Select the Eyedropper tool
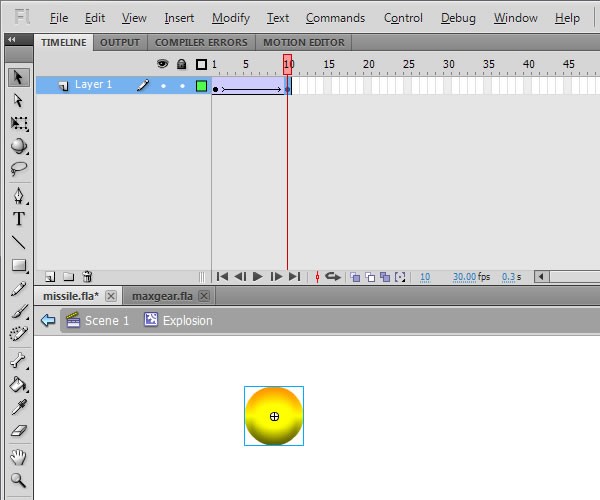This screenshot has height=500, width=600. tap(18, 407)
